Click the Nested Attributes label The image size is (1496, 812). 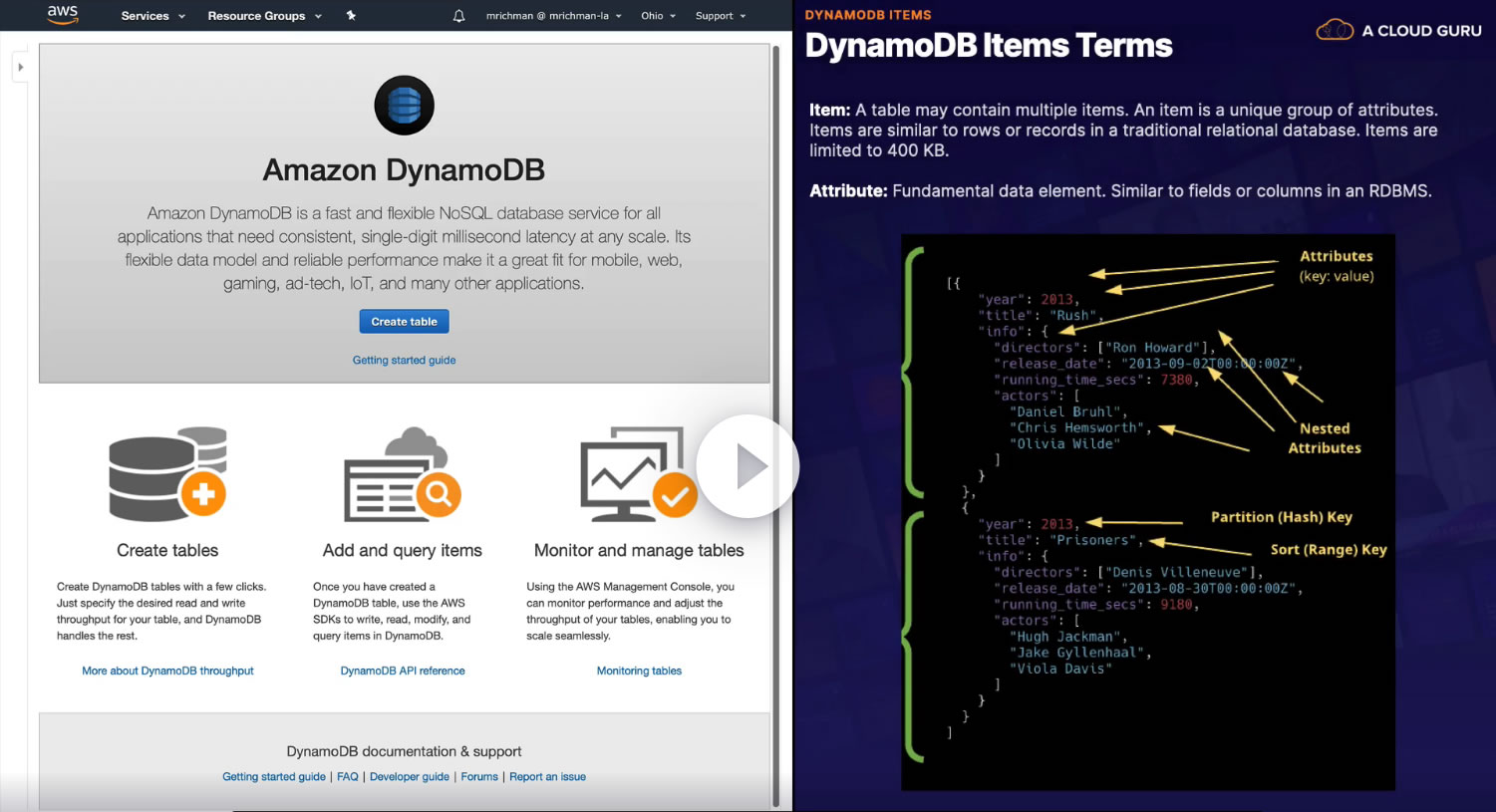tap(1325, 438)
